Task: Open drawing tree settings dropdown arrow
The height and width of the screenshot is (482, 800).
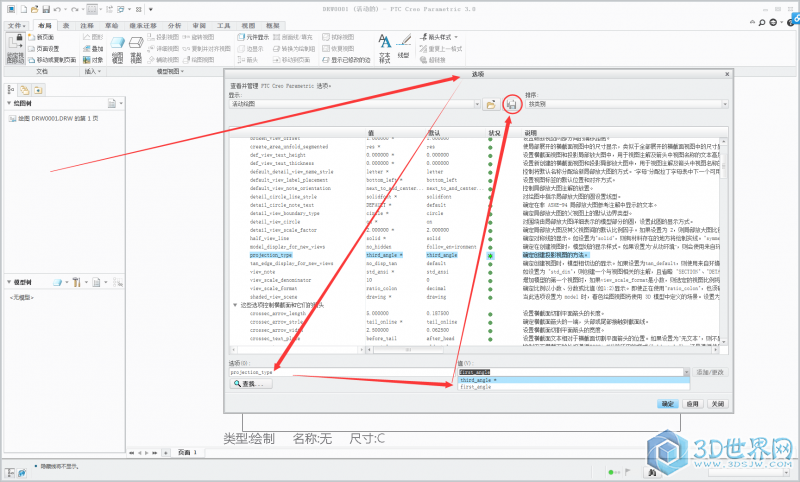Action: tap(121, 104)
